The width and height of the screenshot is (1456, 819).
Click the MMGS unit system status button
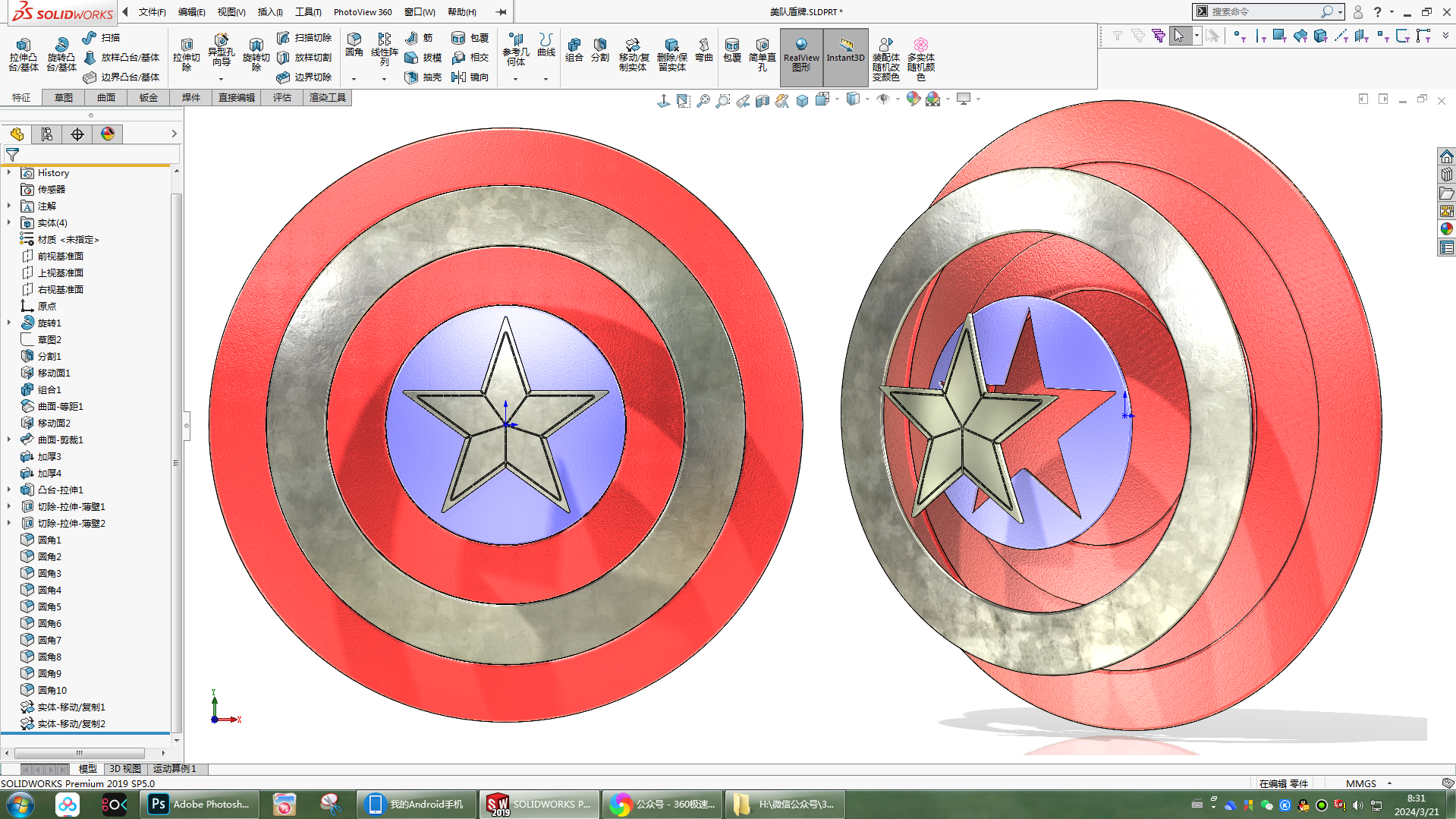coord(1361,783)
